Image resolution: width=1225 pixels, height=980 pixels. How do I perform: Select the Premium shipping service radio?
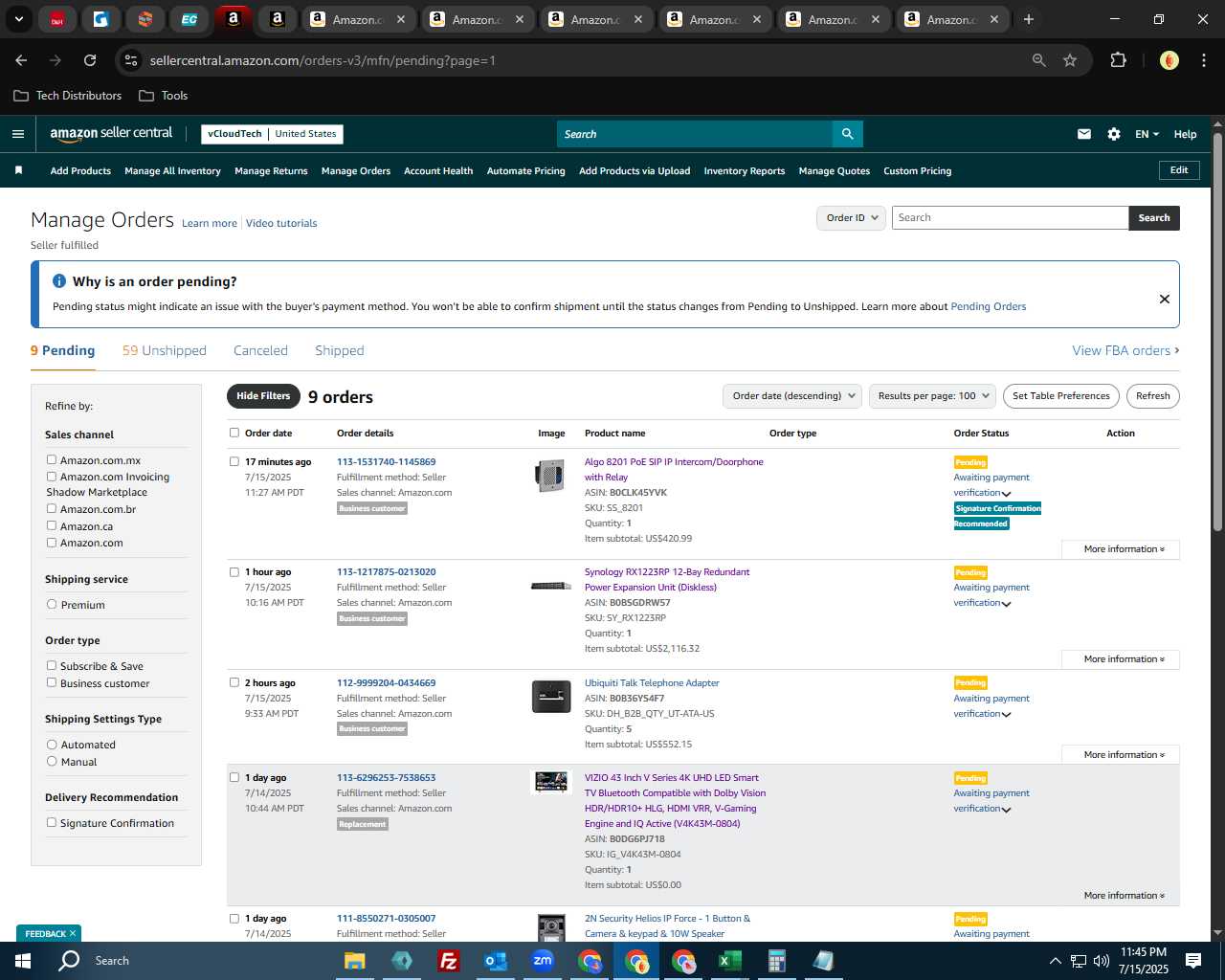pos(52,604)
